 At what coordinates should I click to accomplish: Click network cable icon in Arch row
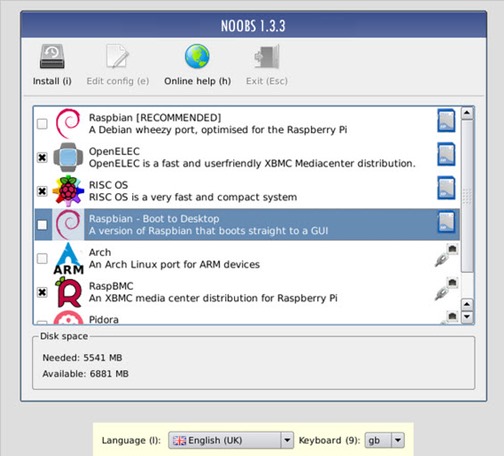[446, 255]
